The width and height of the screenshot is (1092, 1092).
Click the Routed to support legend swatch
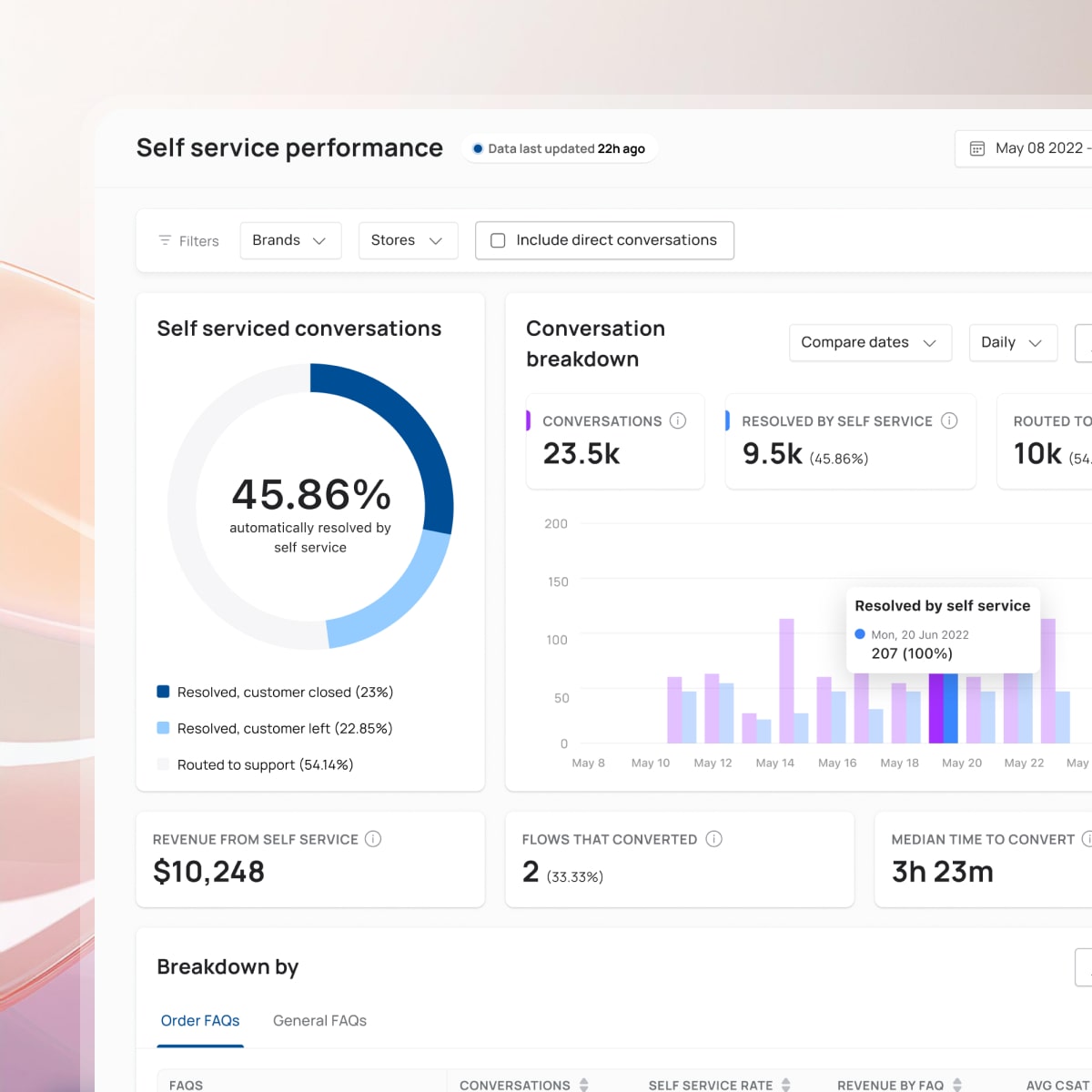point(164,764)
